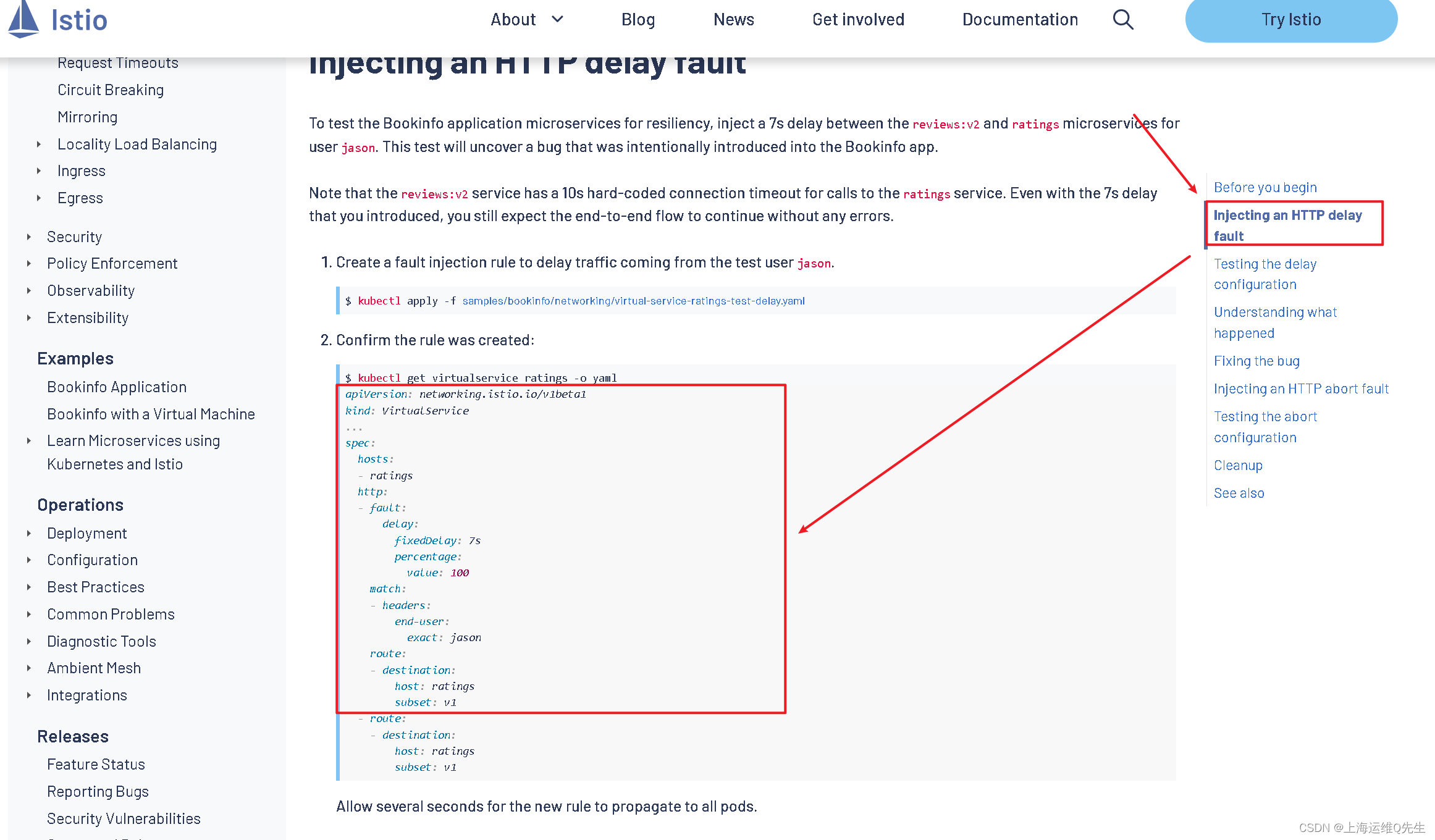Image resolution: width=1435 pixels, height=840 pixels.
Task: Open Ambient Mesh sidebar item
Action: click(x=94, y=668)
